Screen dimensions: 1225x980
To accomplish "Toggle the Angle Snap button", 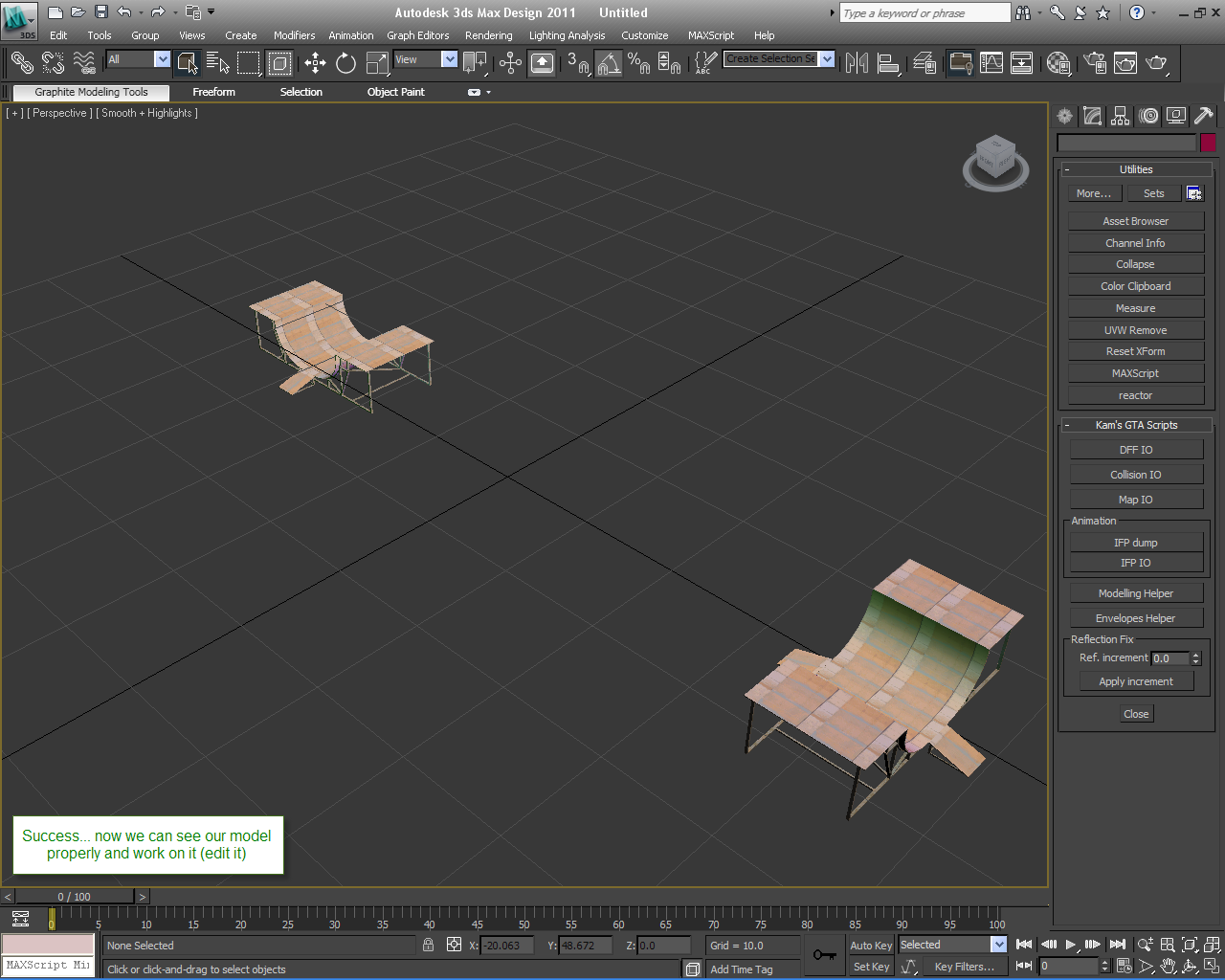I will [x=609, y=63].
